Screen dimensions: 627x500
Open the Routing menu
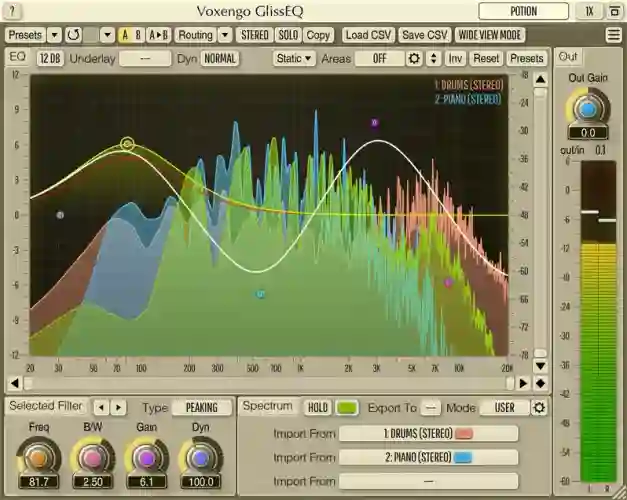point(196,35)
